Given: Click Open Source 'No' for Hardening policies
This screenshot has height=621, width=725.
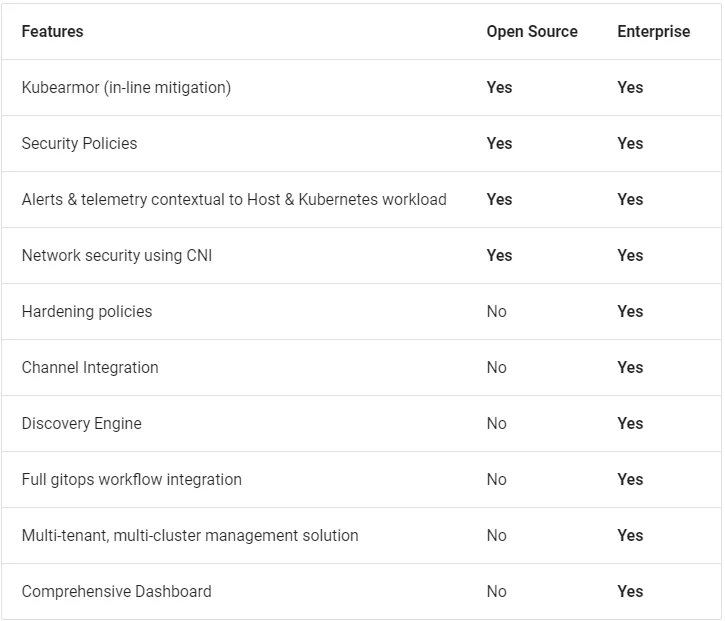Looking at the screenshot, I should tap(497, 312).
